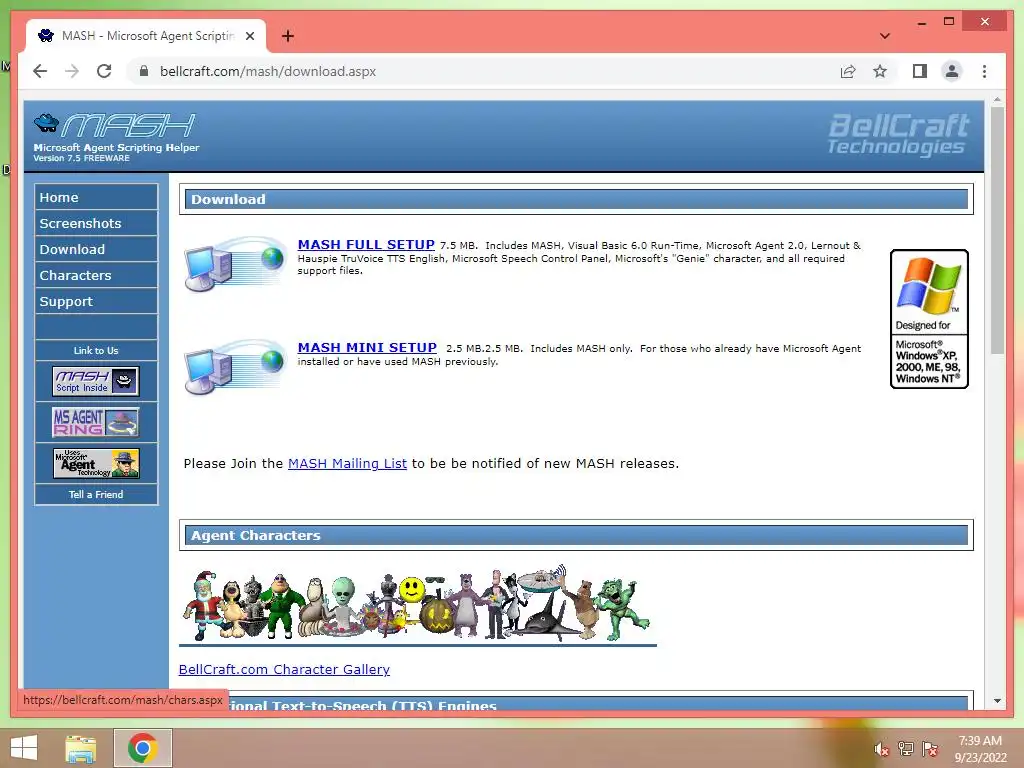Image resolution: width=1024 pixels, height=768 pixels.
Task: Click the Chrome taskbar icon
Action: [143, 748]
